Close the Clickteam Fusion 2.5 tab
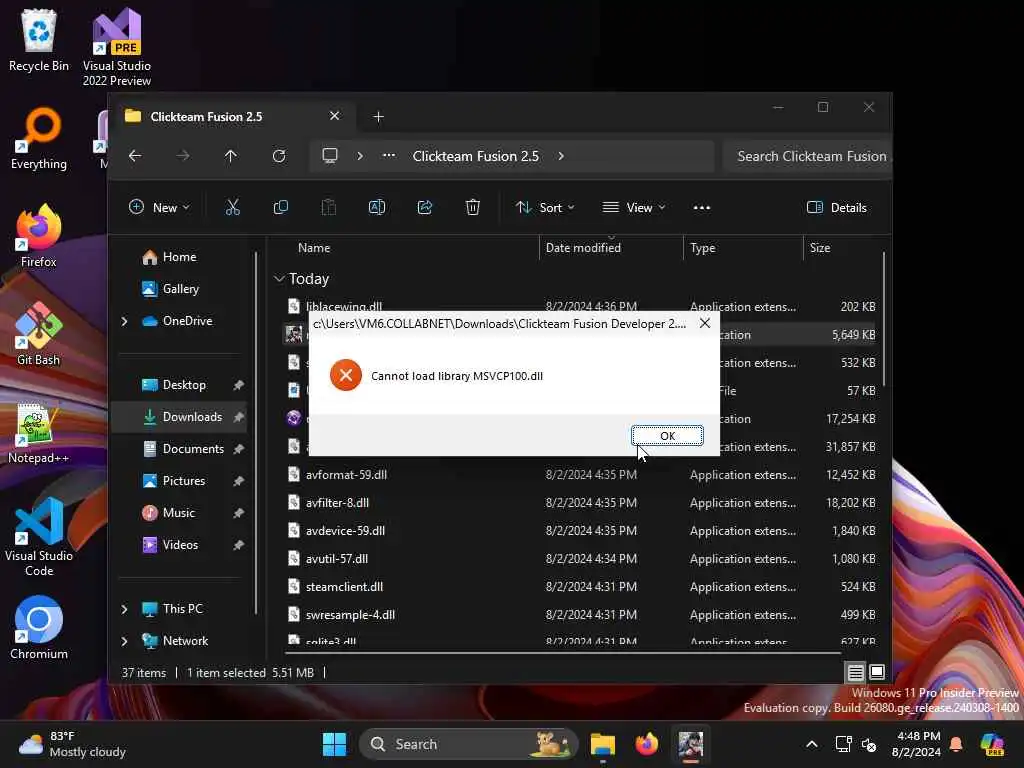 point(334,116)
